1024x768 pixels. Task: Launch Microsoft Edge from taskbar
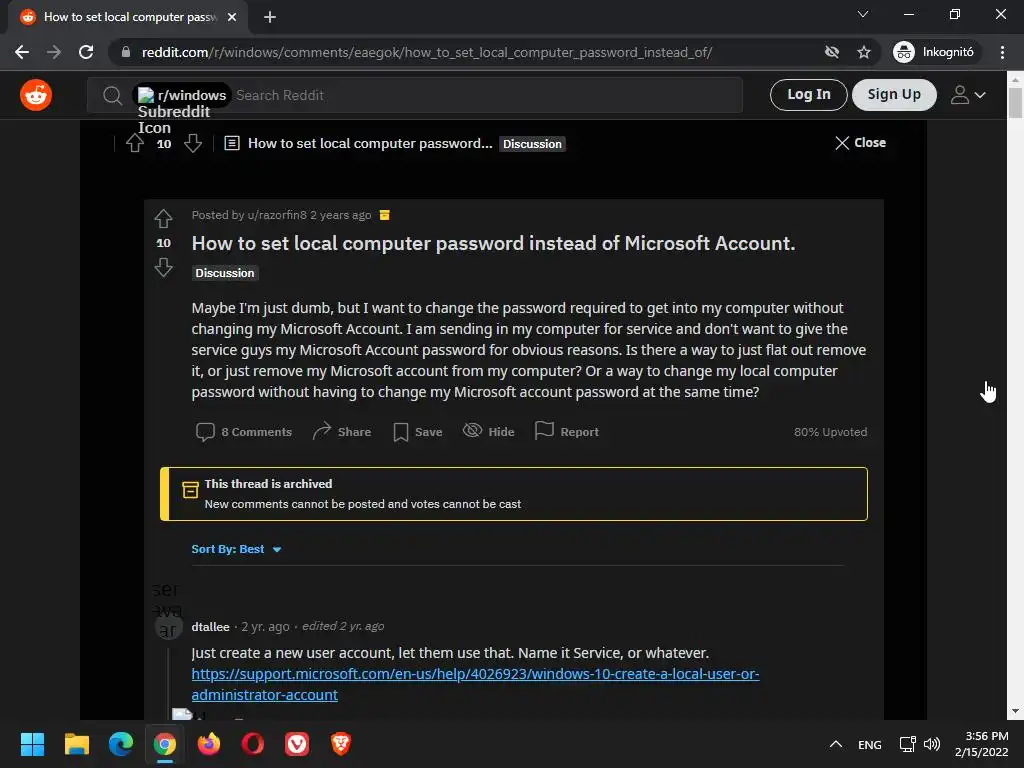(x=120, y=744)
